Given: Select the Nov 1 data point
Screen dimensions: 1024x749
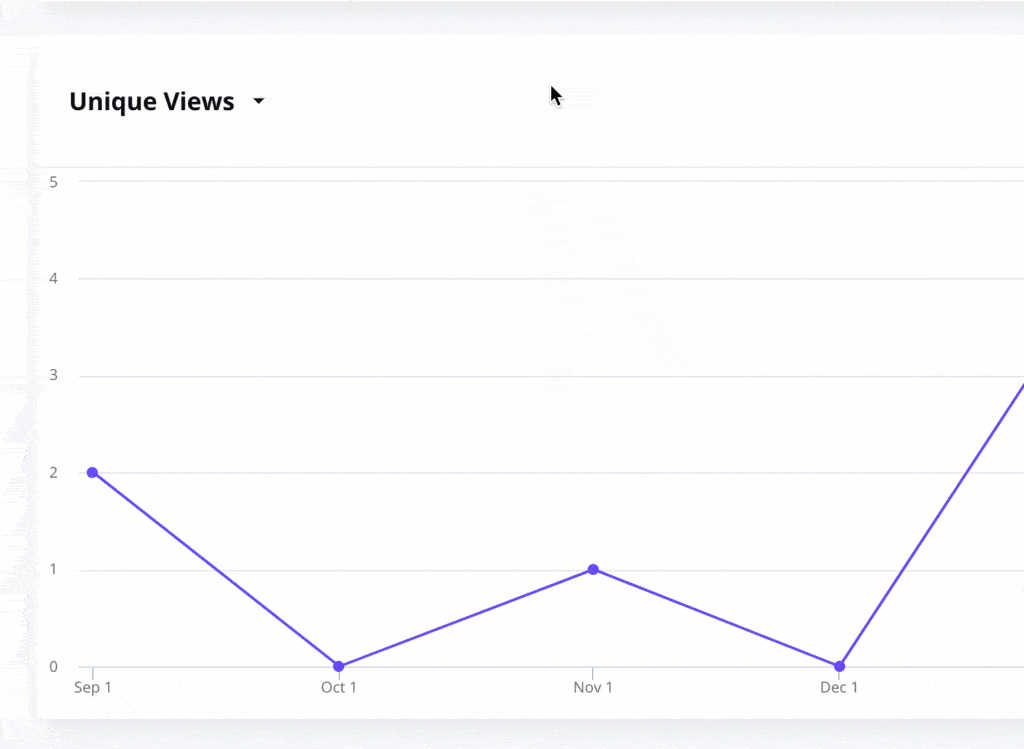Looking at the screenshot, I should click(593, 569).
